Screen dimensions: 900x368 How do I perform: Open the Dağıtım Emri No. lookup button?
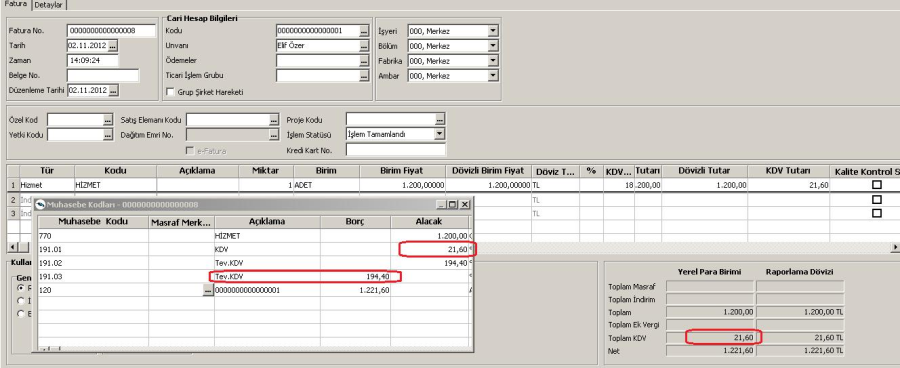(274, 135)
